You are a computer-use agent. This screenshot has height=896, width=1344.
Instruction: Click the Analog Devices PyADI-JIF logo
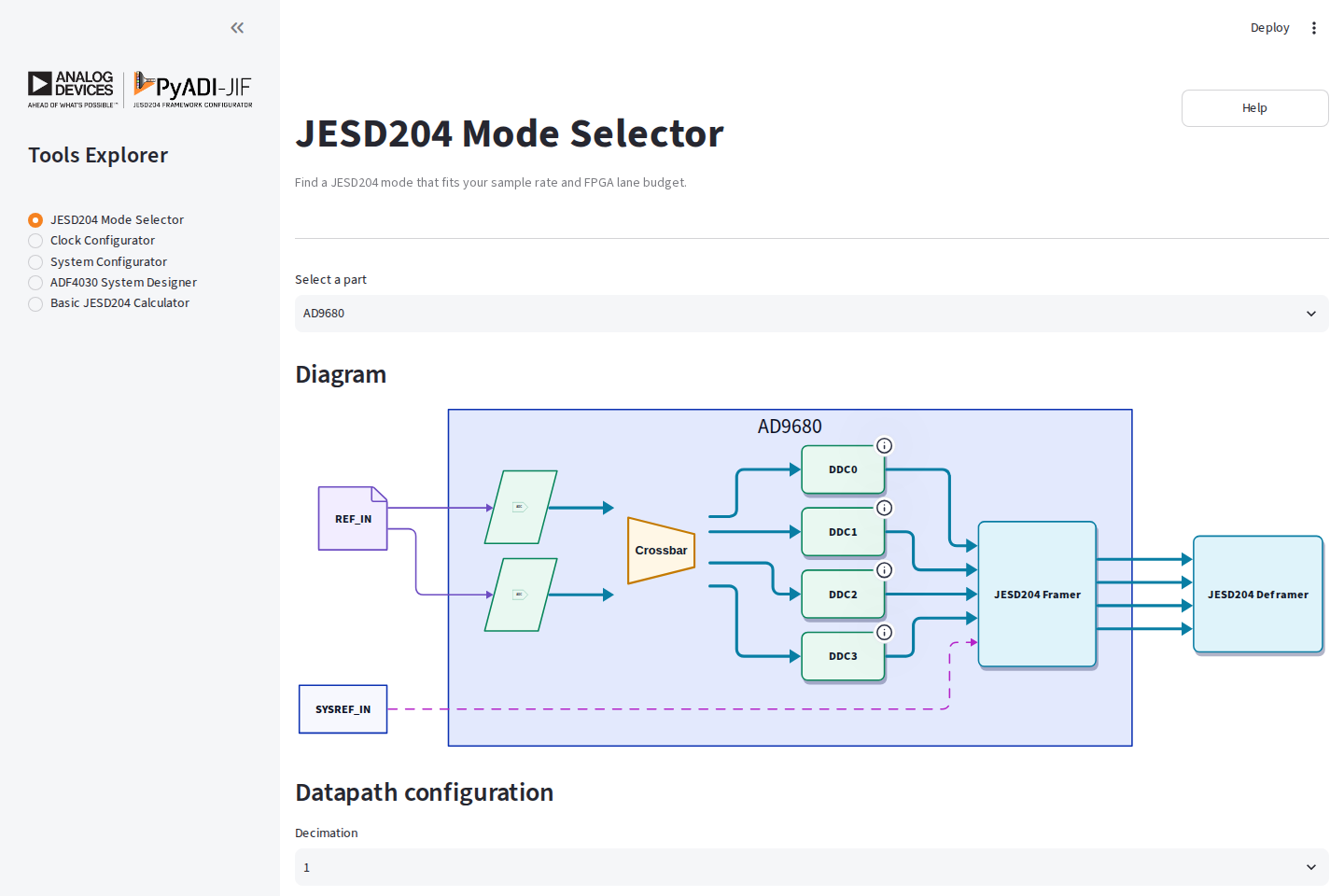[x=140, y=90]
